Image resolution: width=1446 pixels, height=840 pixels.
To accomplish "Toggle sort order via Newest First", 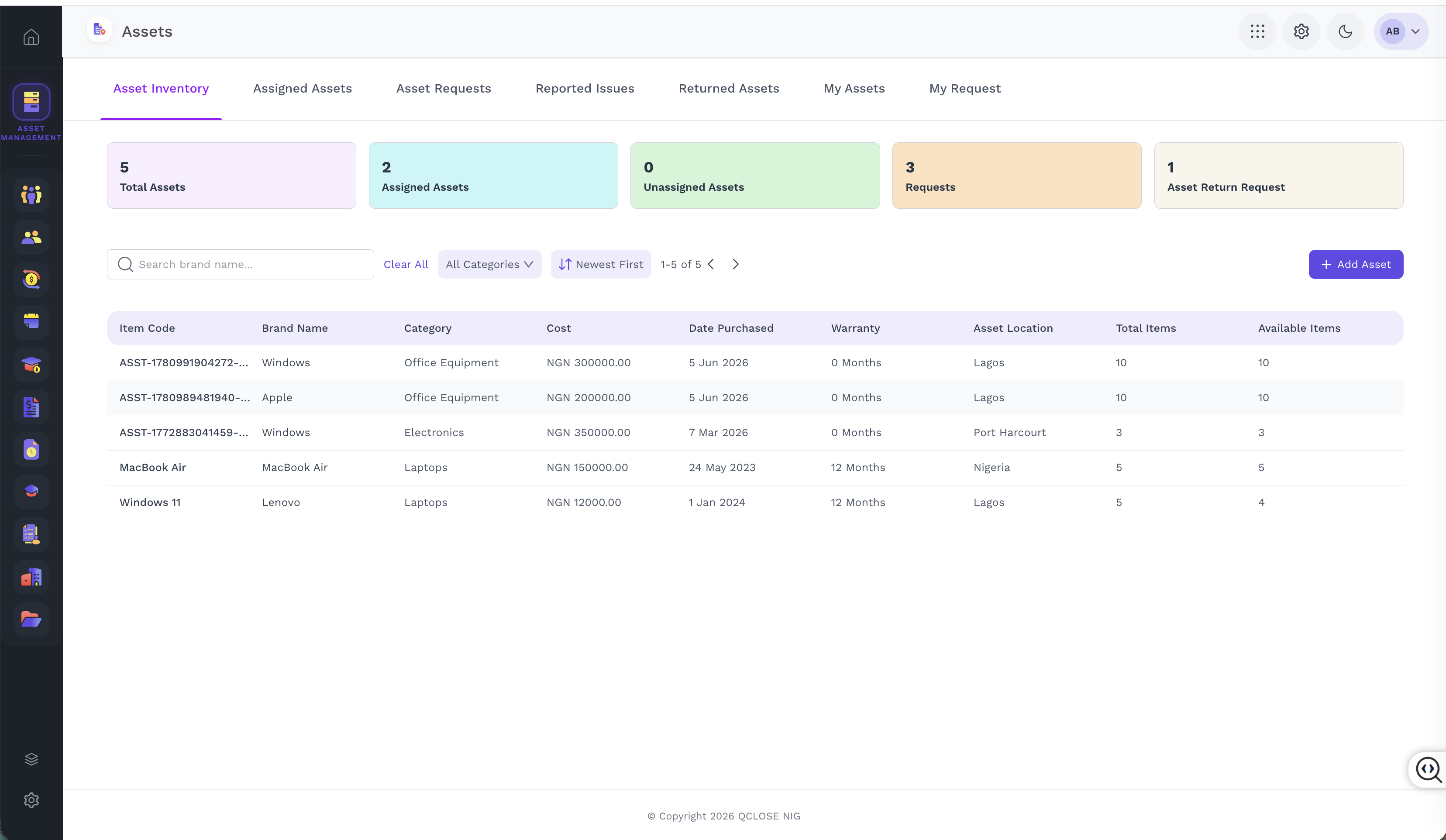I will 601,265.
